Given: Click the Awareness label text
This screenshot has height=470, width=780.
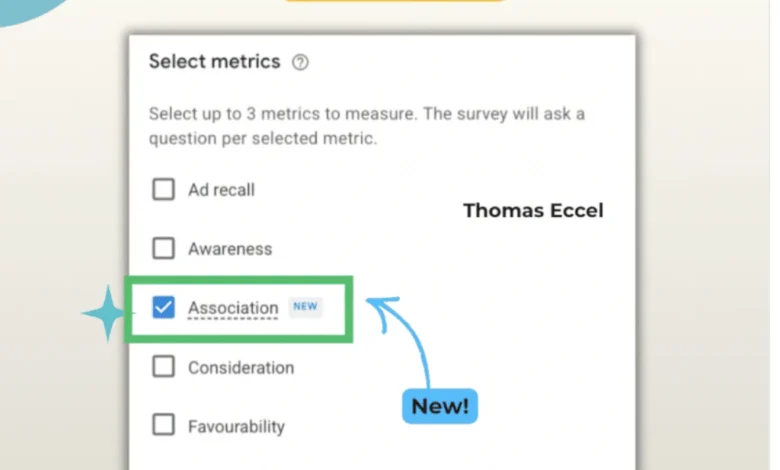Looking at the screenshot, I should (230, 249).
